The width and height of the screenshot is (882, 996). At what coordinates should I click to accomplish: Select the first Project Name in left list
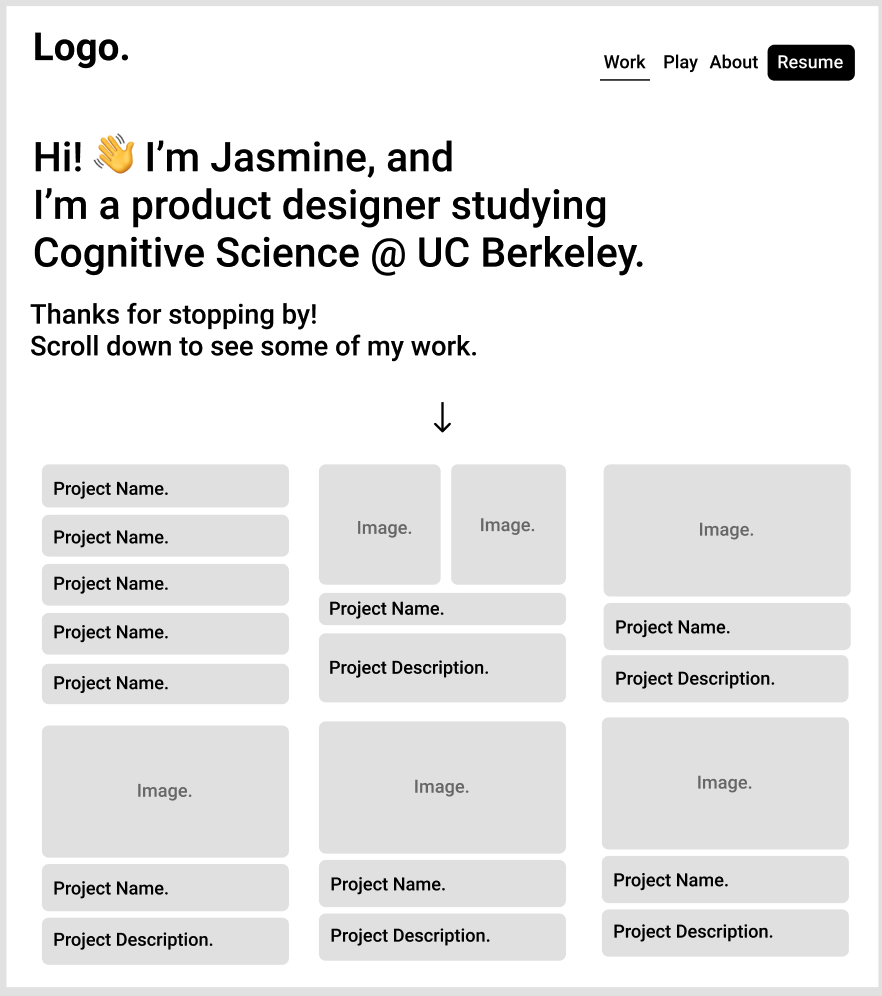point(165,487)
